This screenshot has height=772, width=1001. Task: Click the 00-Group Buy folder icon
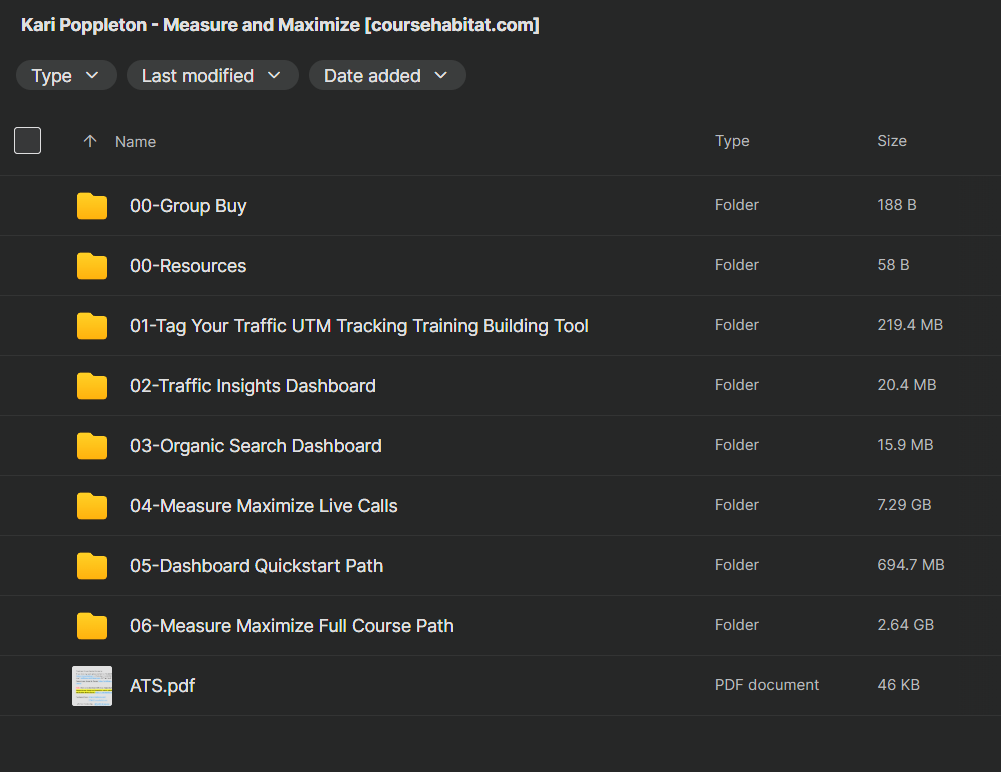[92, 206]
